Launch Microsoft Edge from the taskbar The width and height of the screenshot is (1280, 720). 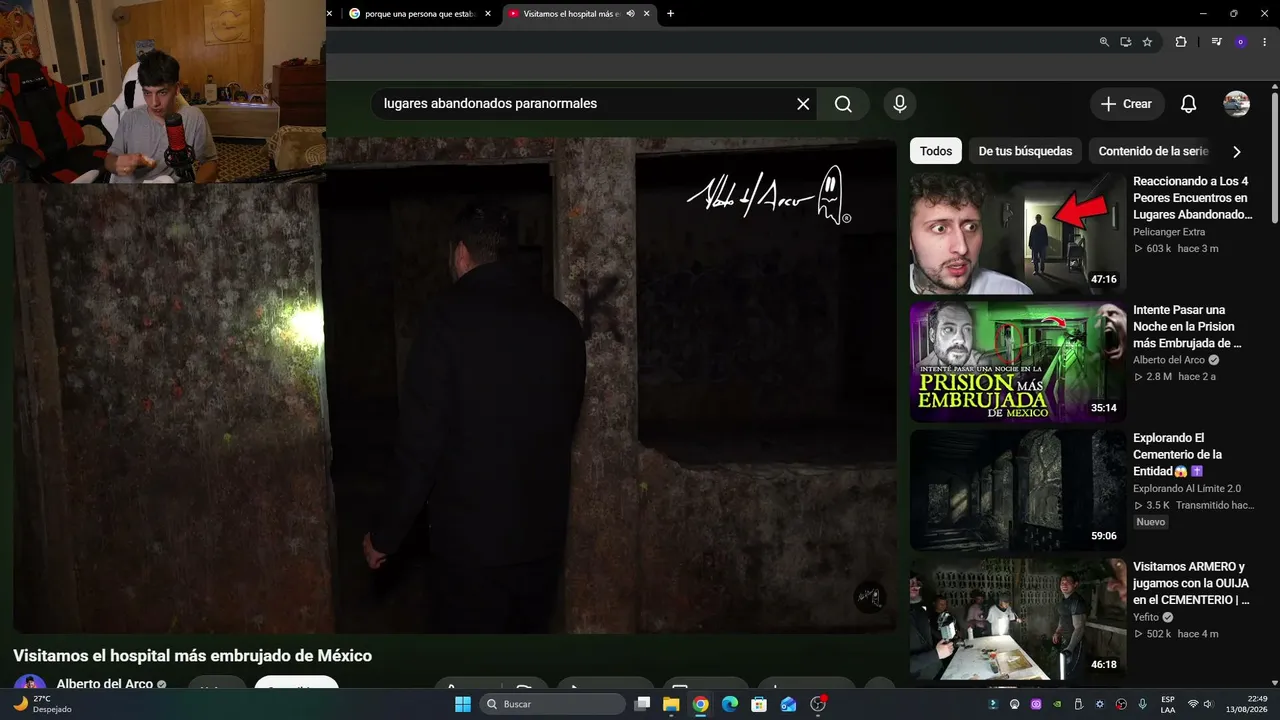(730, 704)
